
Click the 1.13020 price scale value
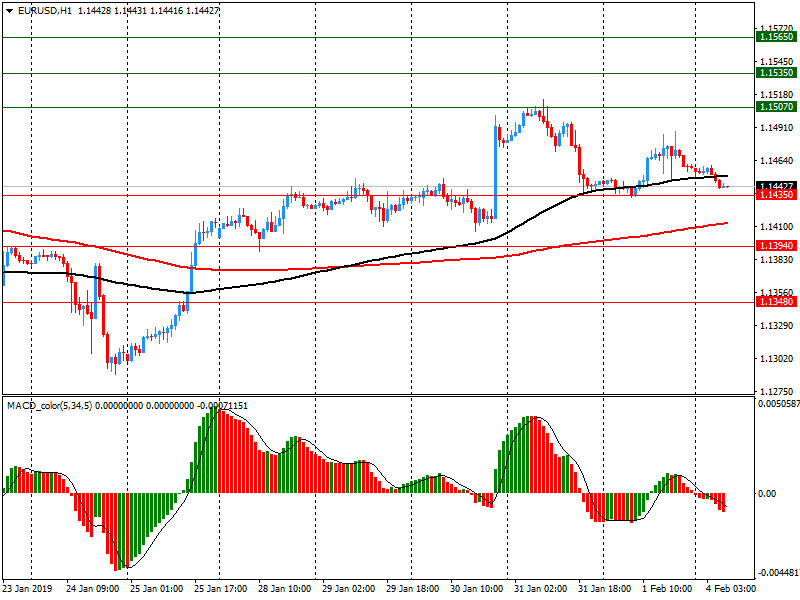(x=777, y=359)
